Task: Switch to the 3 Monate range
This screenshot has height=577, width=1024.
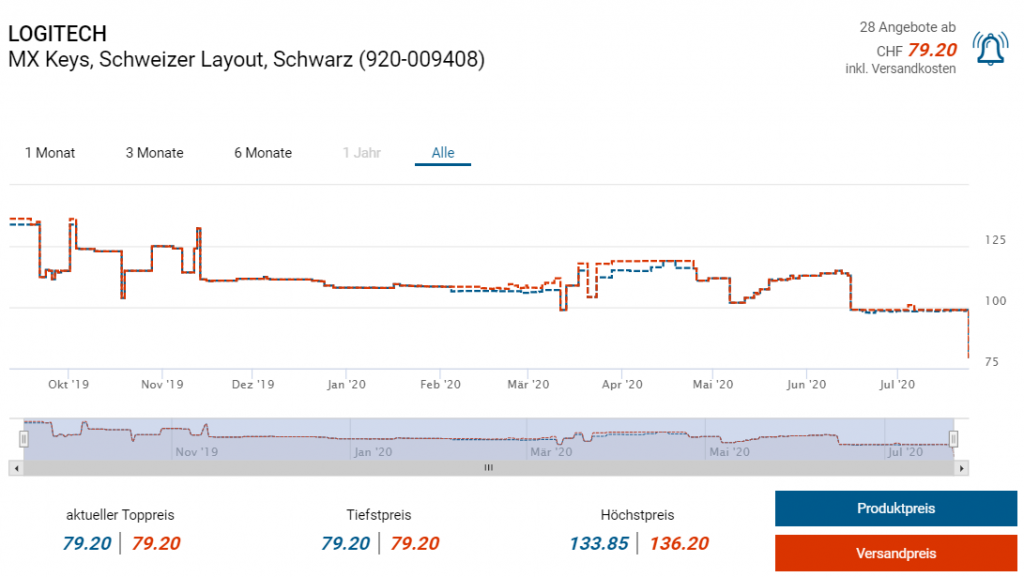Action: (154, 153)
